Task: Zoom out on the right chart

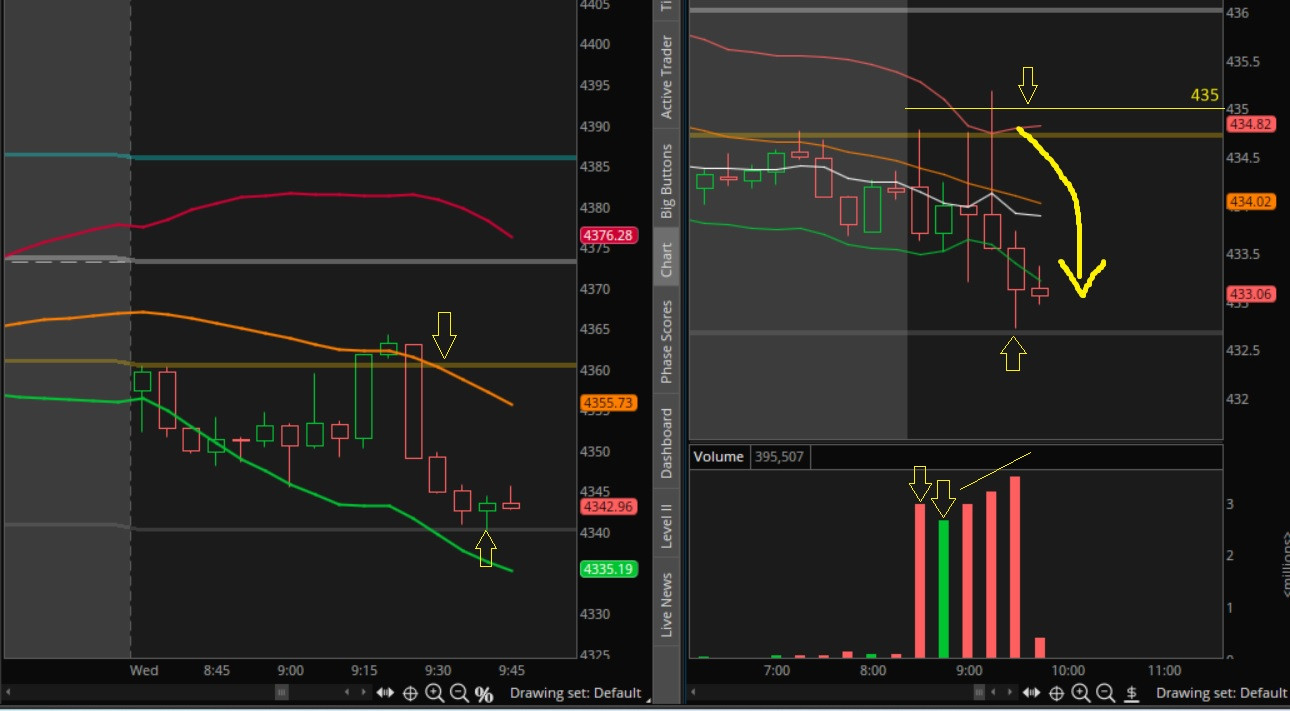Action: pos(1105,693)
